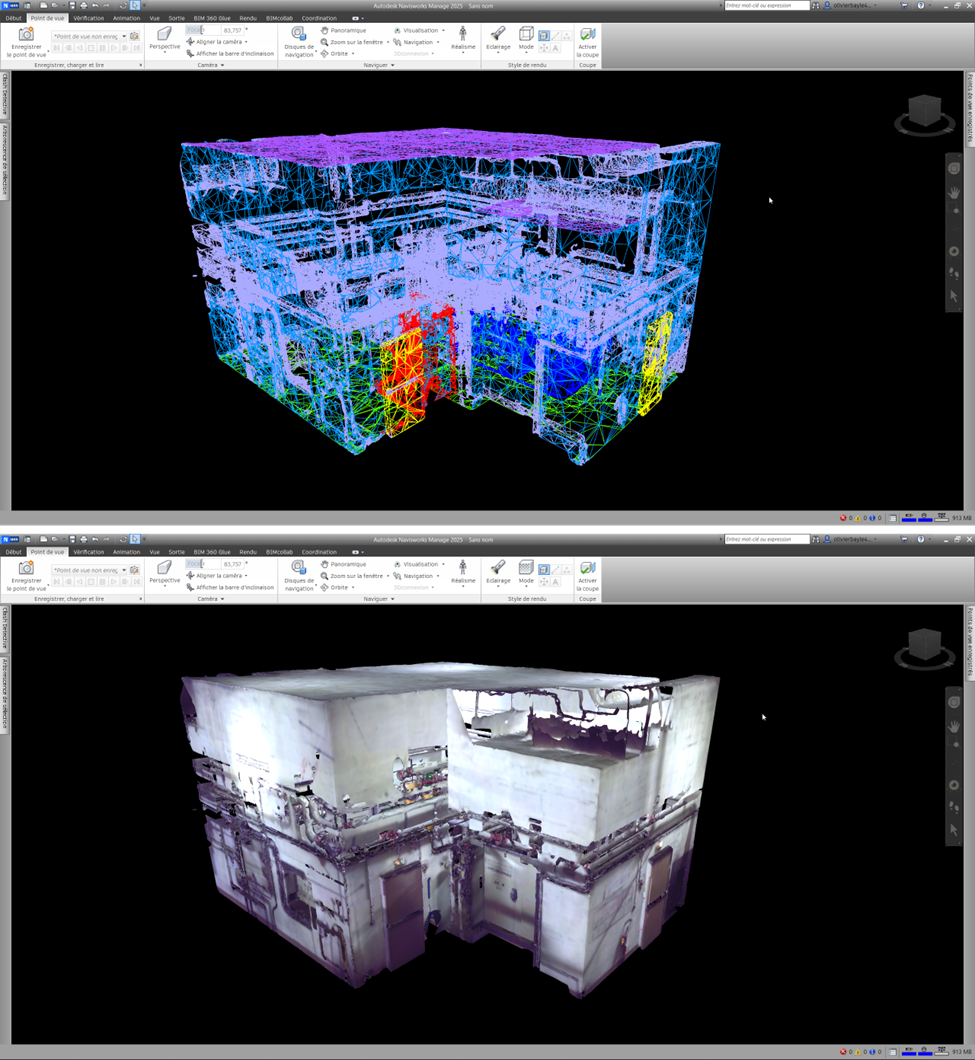Open the Navigation dropdown menu
This screenshot has width=975, height=1060.
pyautogui.click(x=419, y=41)
